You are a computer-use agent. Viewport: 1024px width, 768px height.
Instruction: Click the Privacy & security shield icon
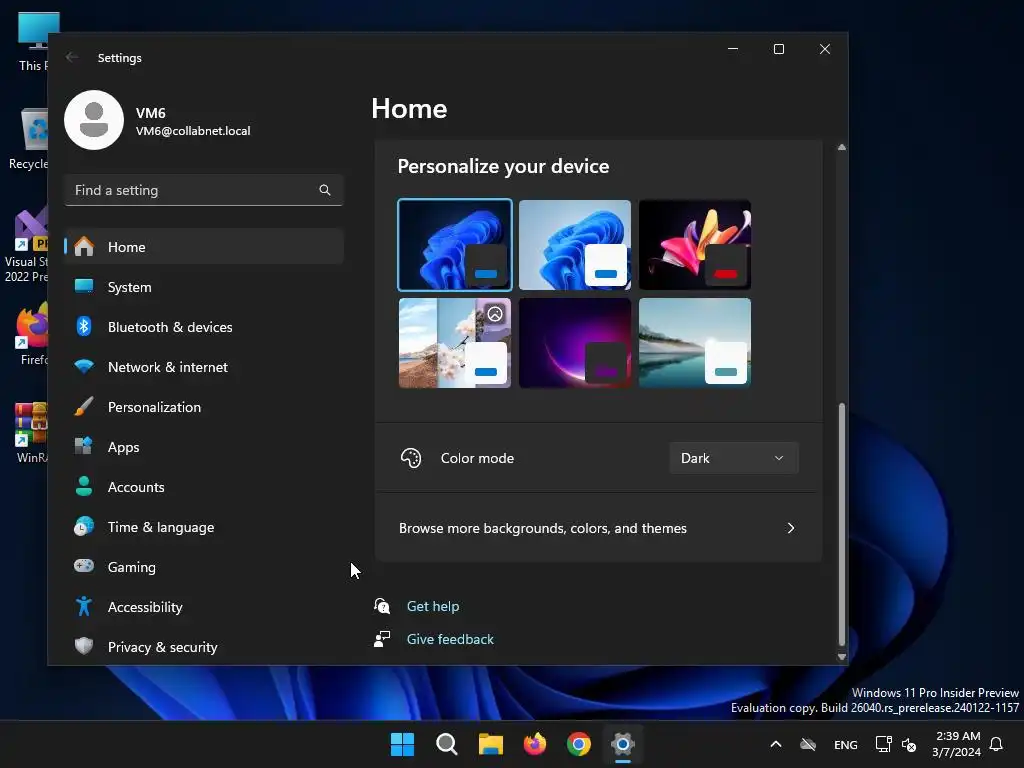[x=84, y=646]
